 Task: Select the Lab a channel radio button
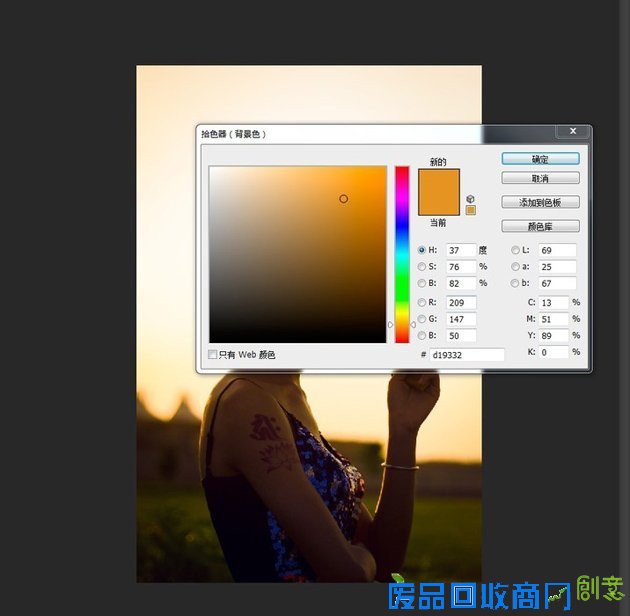(x=515, y=267)
